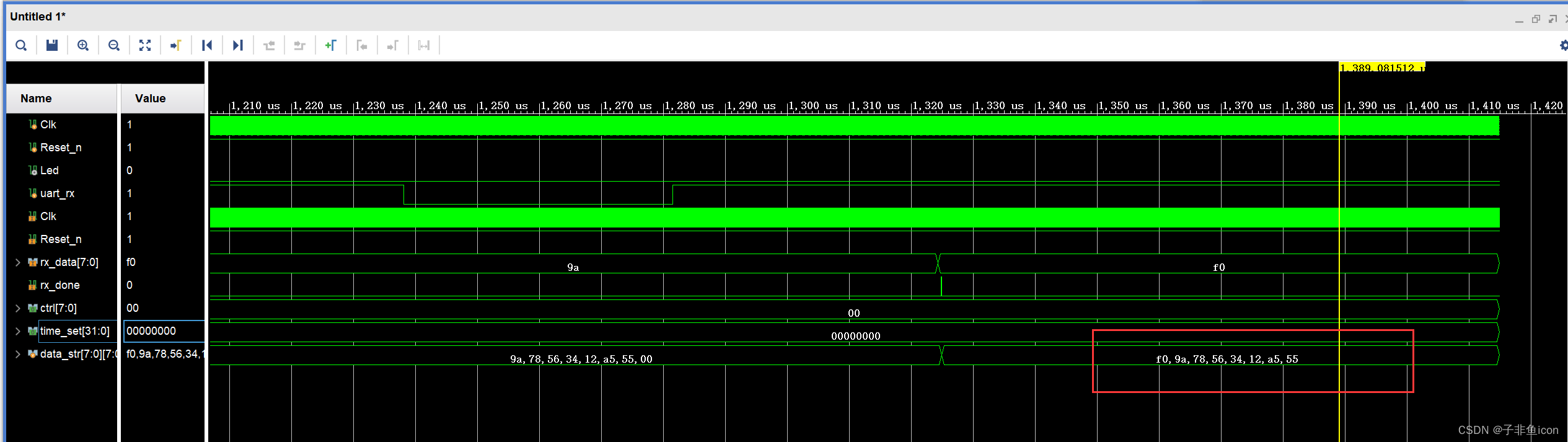Select the Untitled 1* waveform tab
1568x442 pixels.
38,17
